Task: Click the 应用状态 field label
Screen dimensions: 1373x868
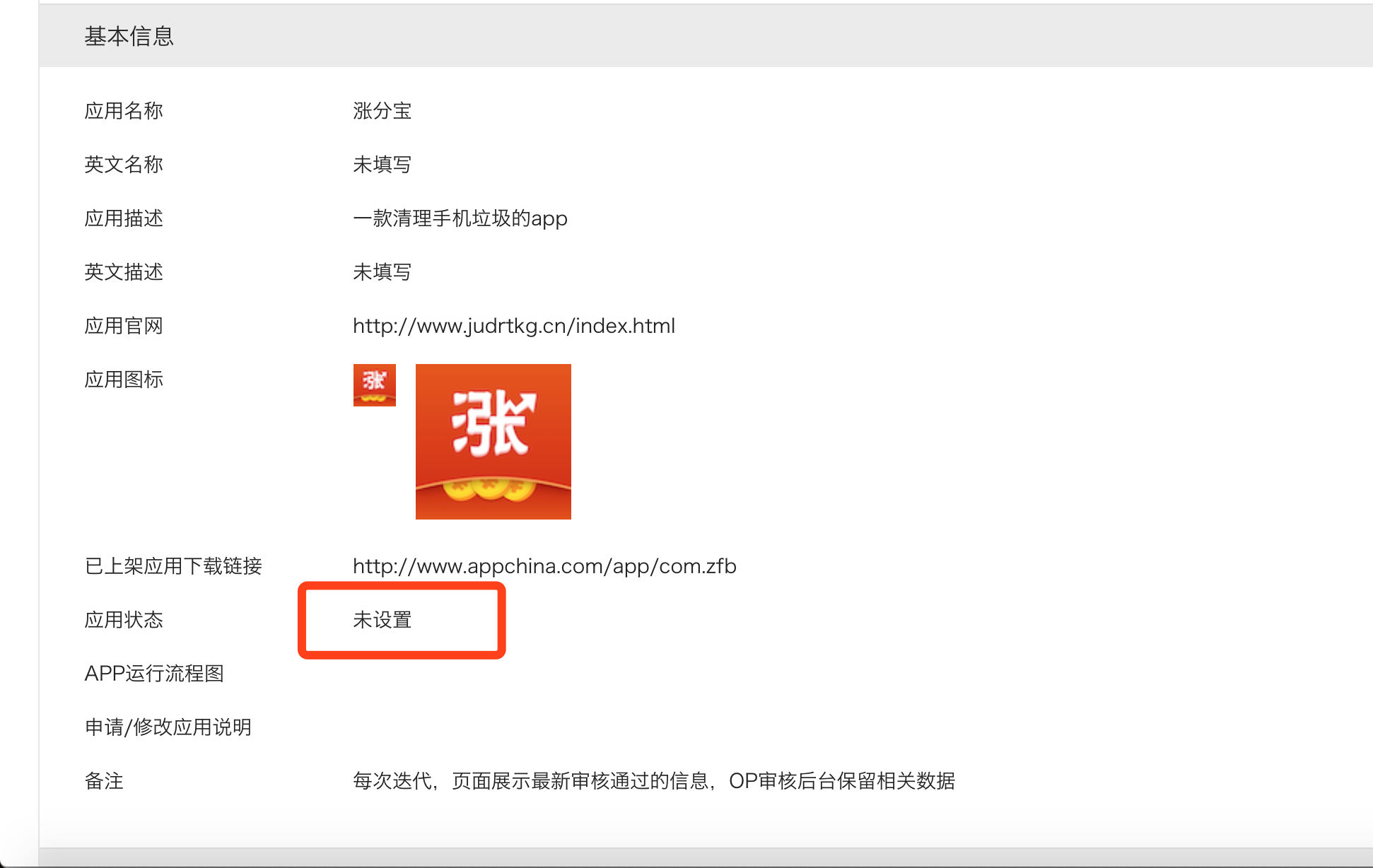Action: coord(124,620)
